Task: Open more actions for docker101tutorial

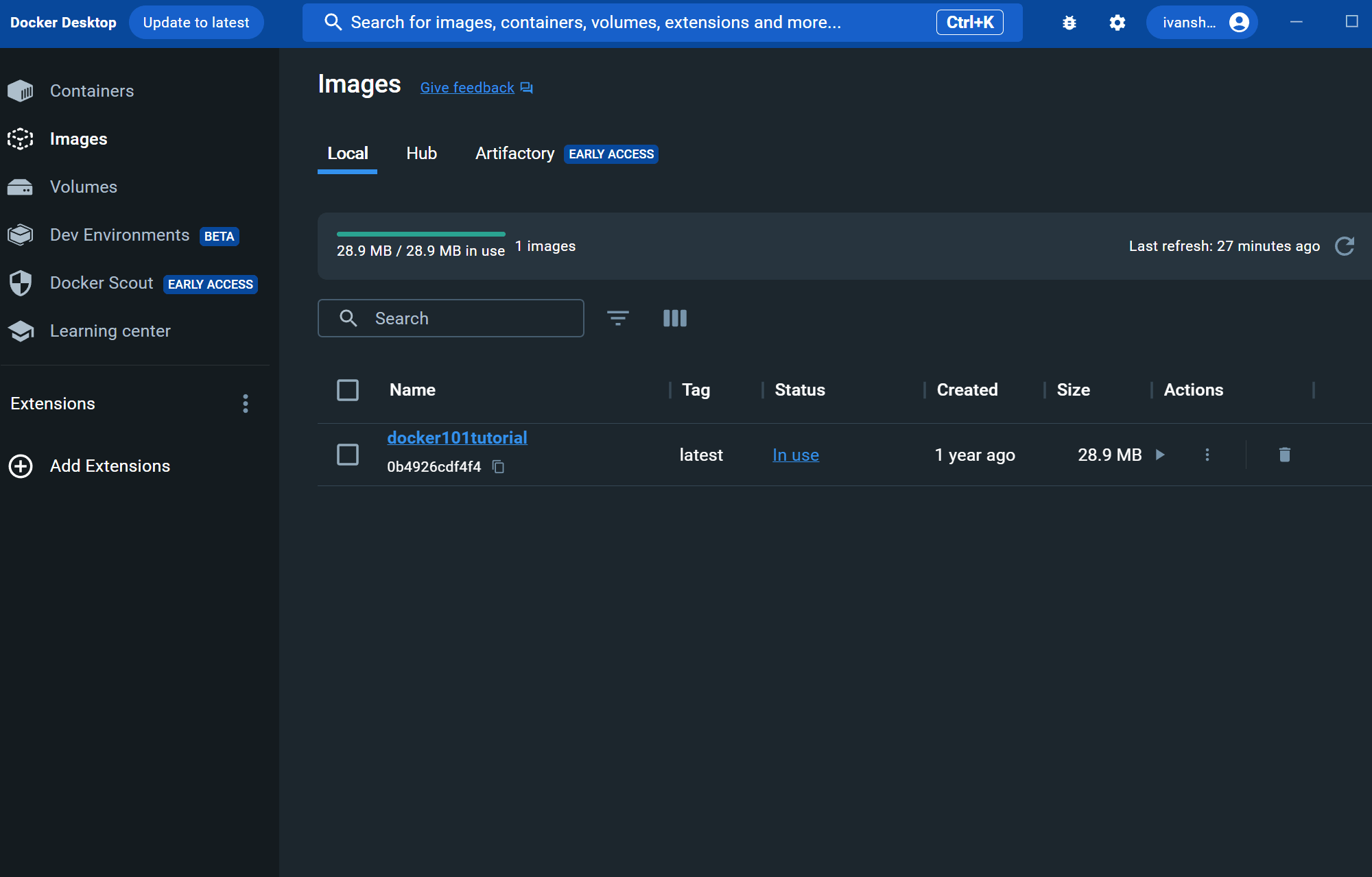Action: tap(1207, 454)
